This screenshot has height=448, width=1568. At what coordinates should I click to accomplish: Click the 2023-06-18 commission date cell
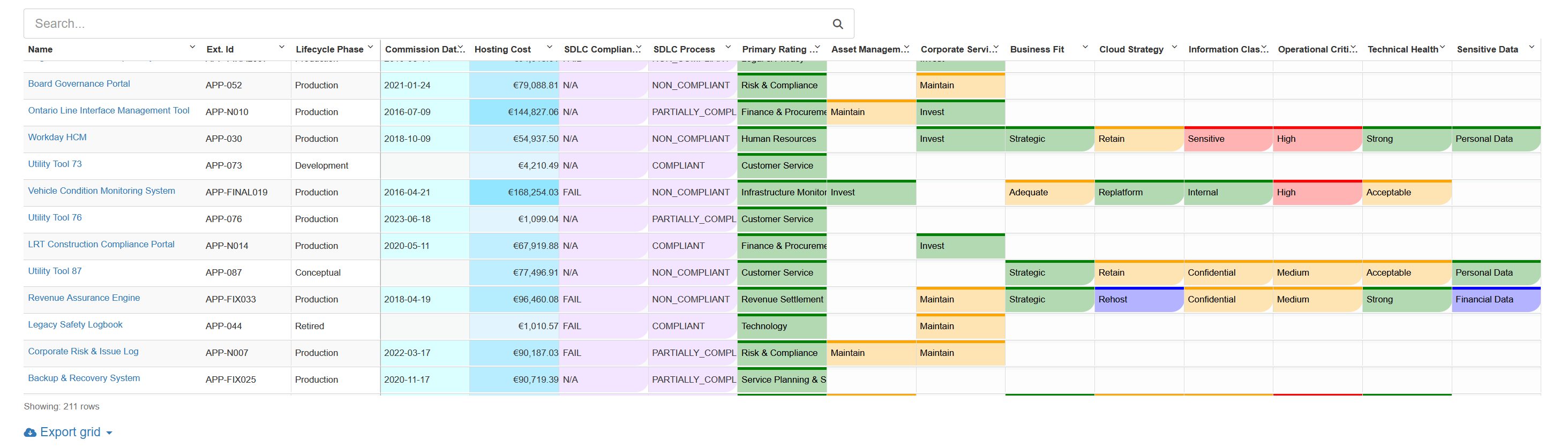pos(425,219)
